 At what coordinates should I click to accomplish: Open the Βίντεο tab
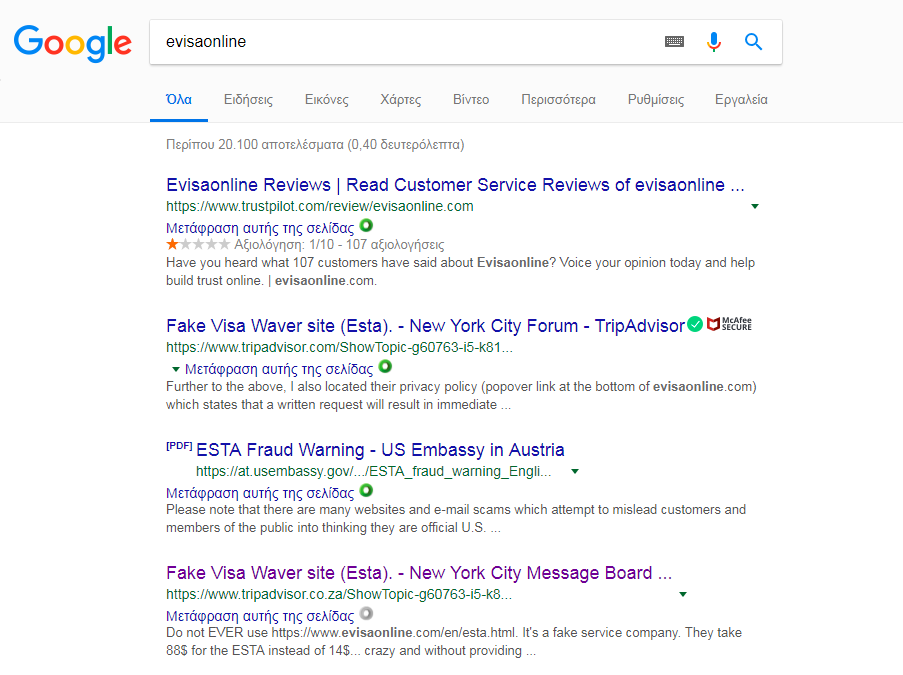click(x=471, y=100)
